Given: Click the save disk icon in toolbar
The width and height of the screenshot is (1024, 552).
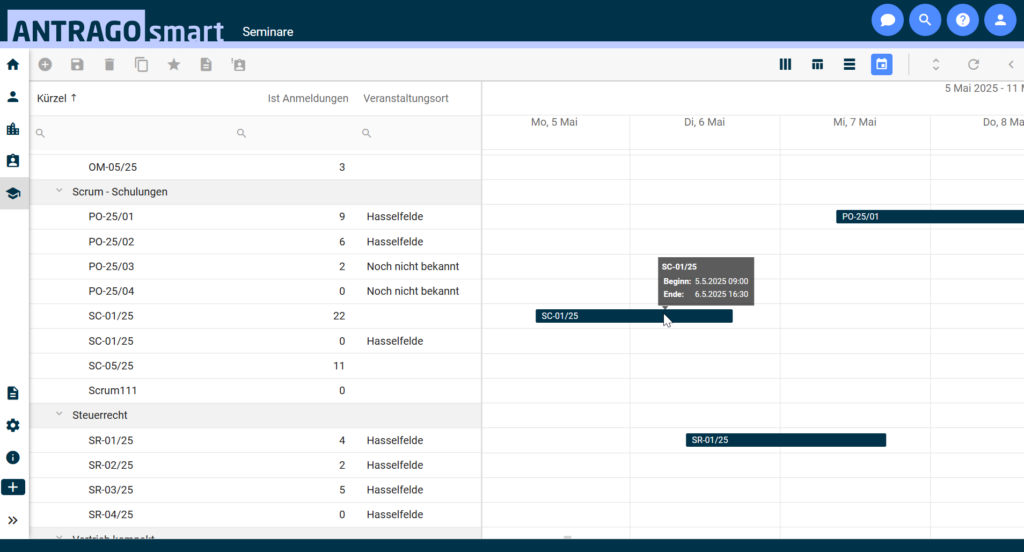Looking at the screenshot, I should pyautogui.click(x=77, y=64).
